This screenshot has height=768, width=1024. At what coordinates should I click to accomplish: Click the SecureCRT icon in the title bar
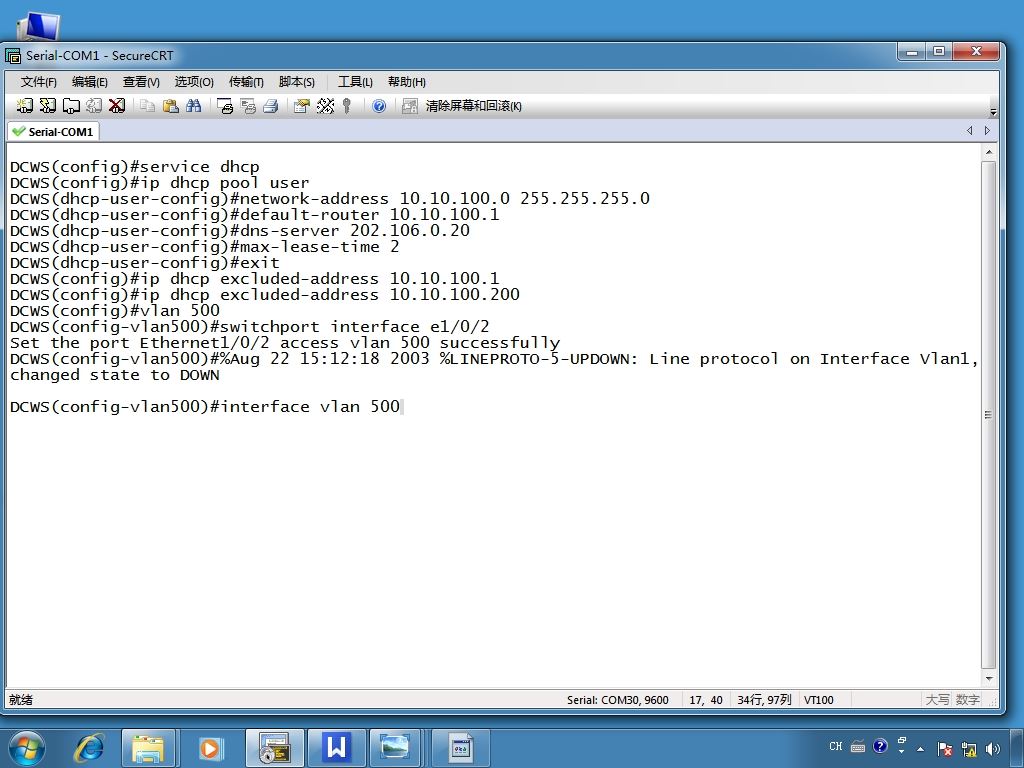[13, 56]
